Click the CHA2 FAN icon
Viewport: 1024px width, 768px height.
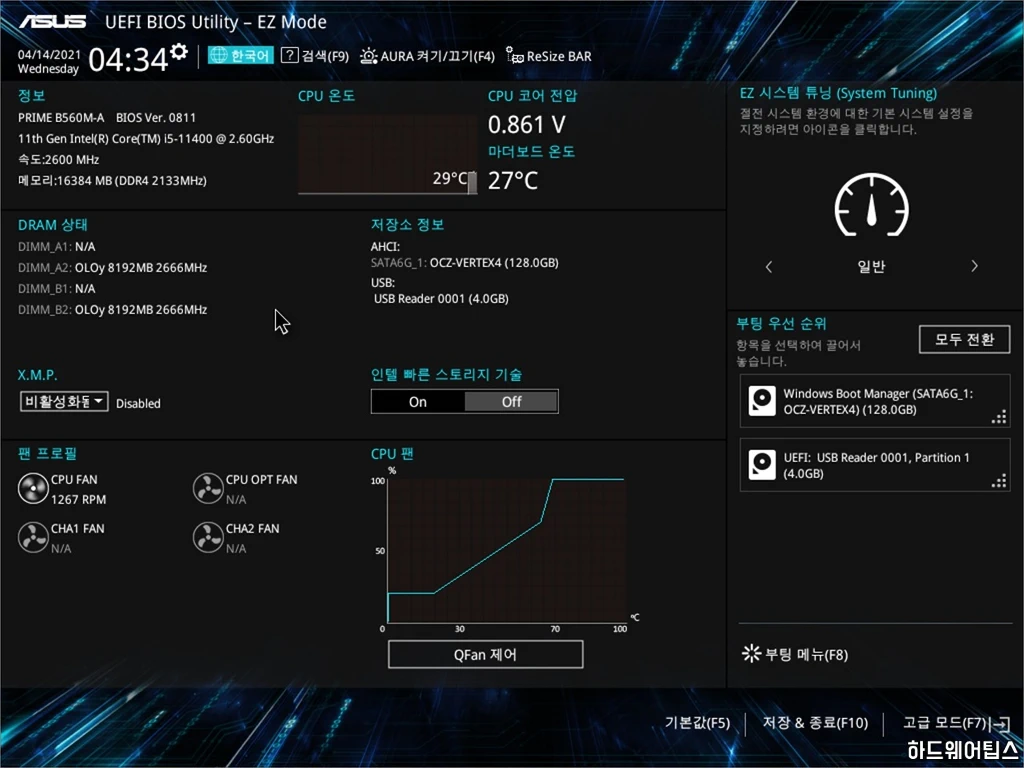pos(208,537)
